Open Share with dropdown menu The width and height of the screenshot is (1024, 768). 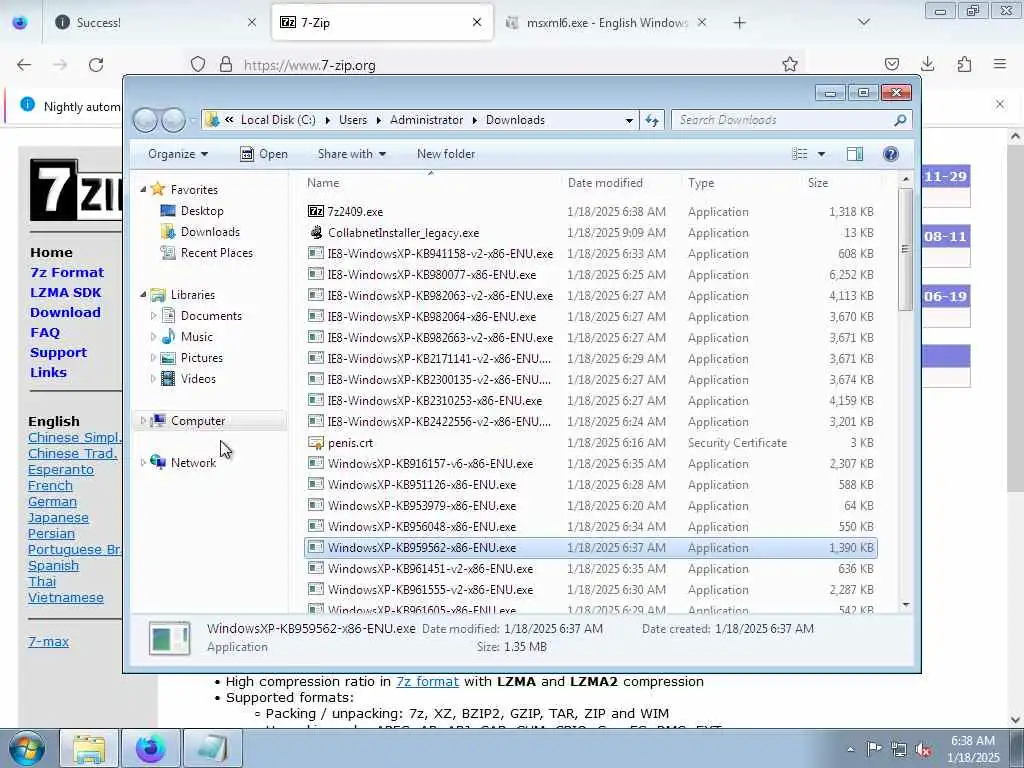pyautogui.click(x=351, y=154)
